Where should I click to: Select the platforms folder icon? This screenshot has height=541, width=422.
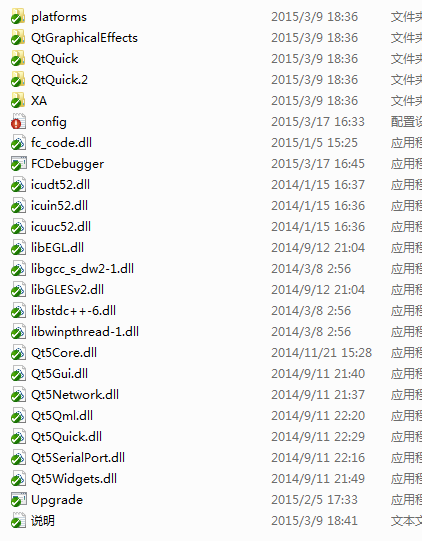click(x=18, y=17)
